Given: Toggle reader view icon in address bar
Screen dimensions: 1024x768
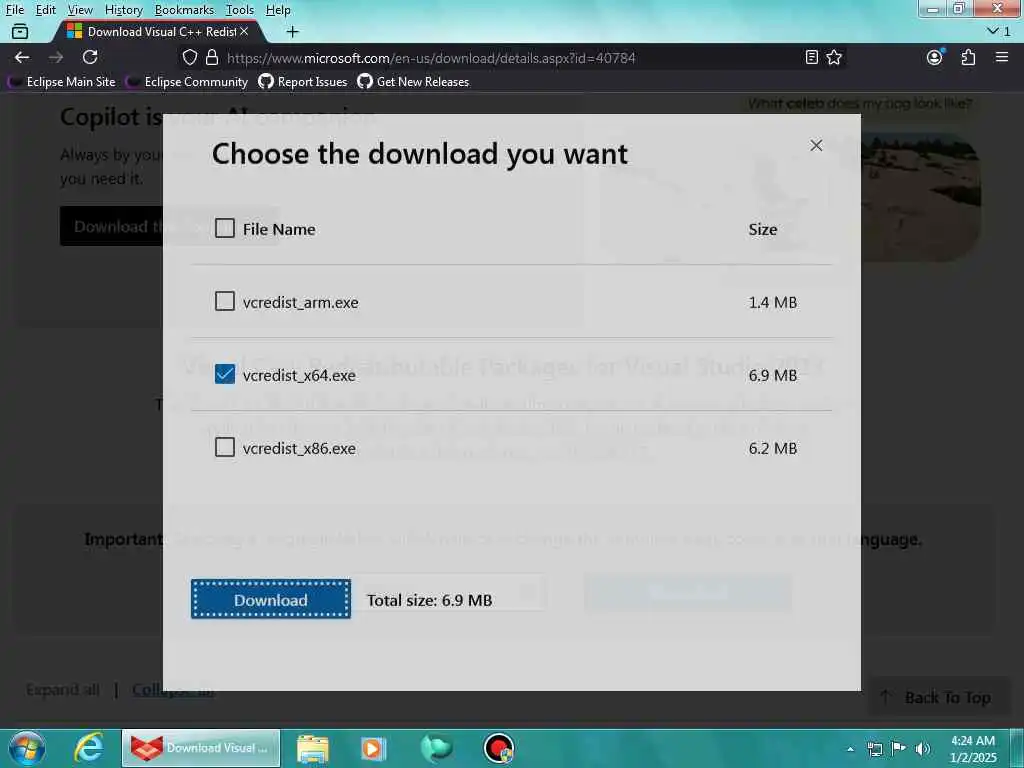Looking at the screenshot, I should point(811,57).
